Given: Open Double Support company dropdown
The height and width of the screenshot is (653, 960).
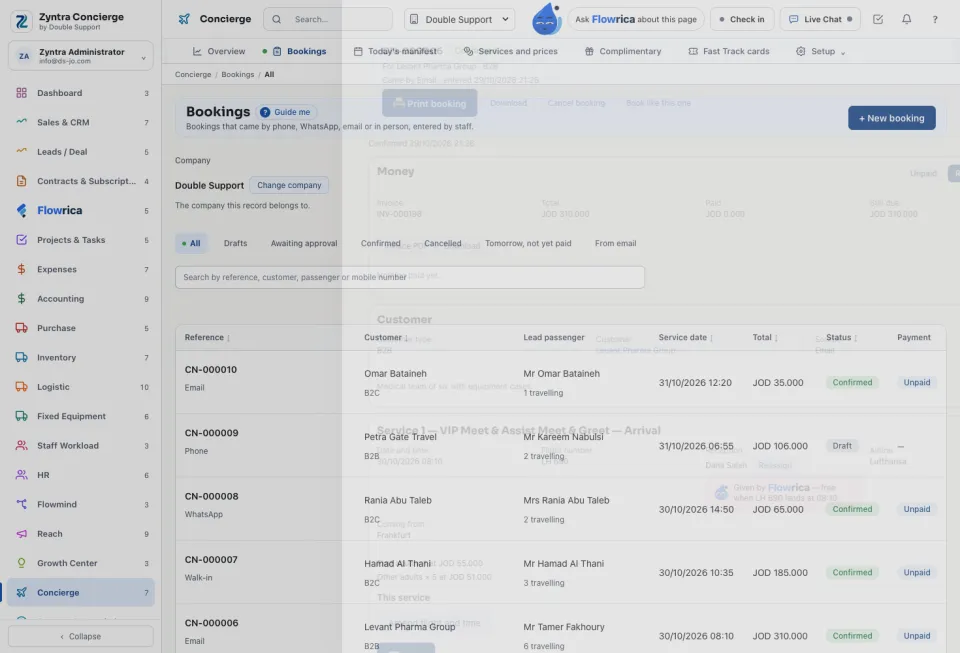Looking at the screenshot, I should (x=459, y=19).
